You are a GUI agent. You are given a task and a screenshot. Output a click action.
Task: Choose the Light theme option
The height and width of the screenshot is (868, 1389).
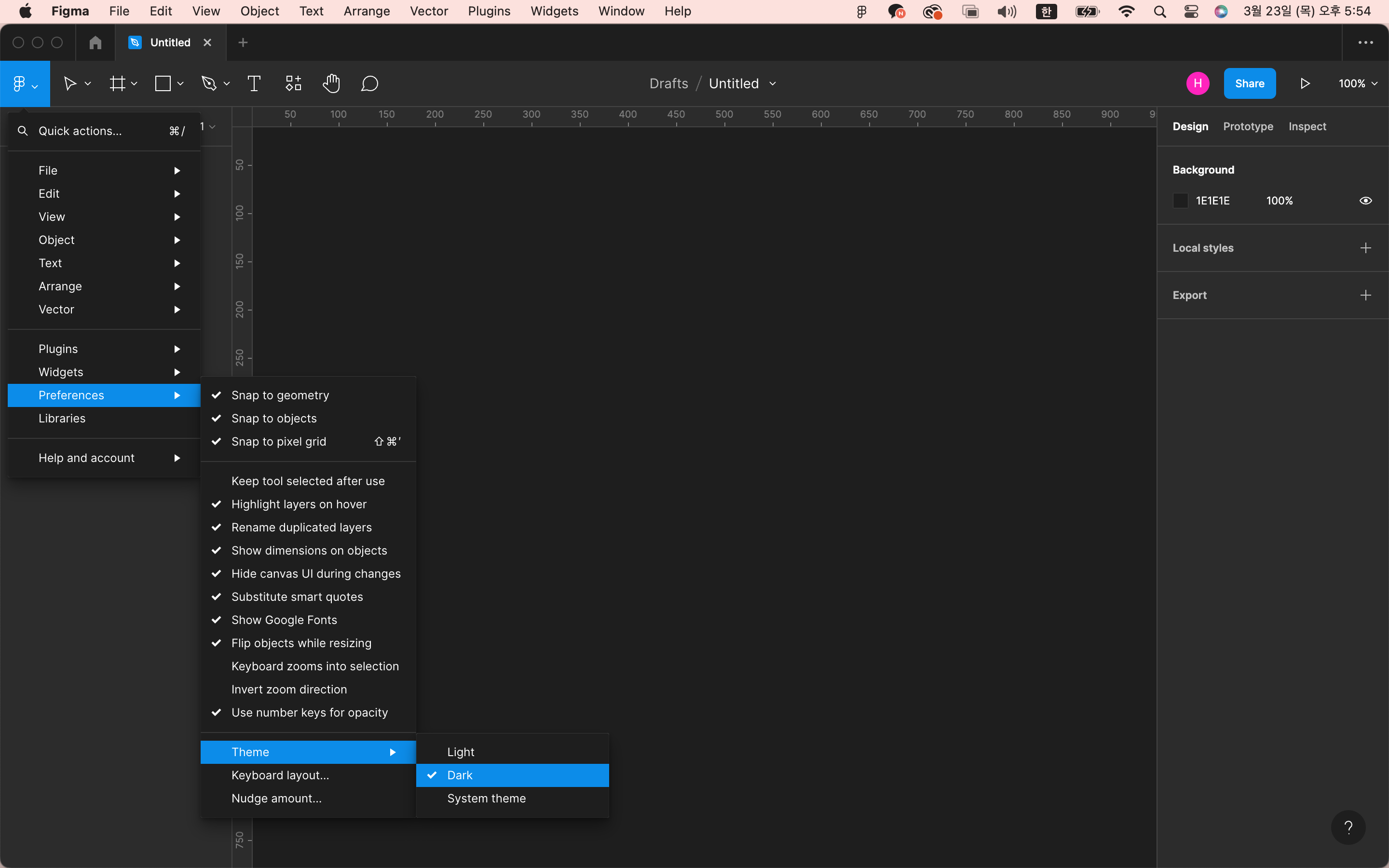click(460, 752)
